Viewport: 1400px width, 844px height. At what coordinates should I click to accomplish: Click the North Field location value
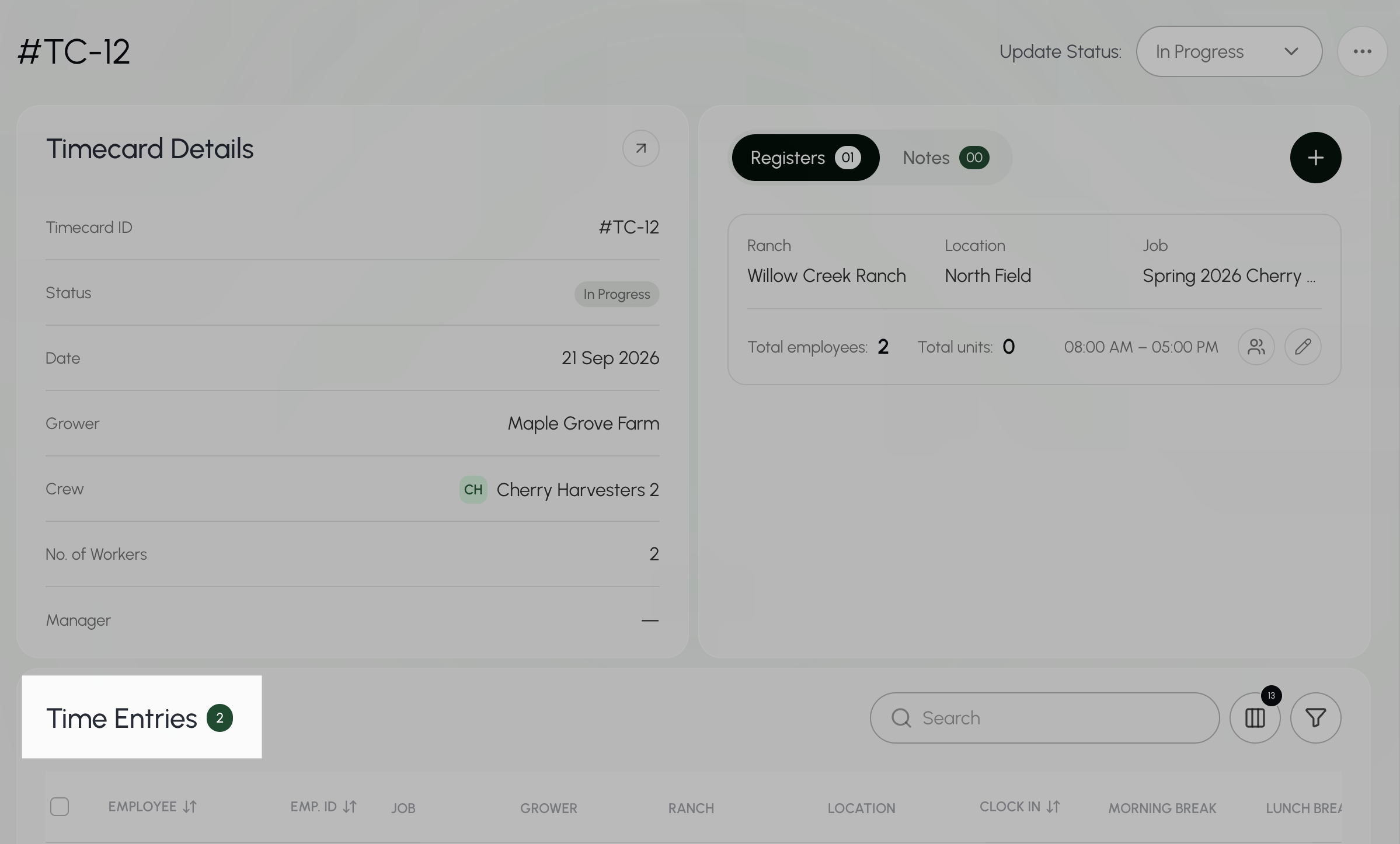point(988,275)
